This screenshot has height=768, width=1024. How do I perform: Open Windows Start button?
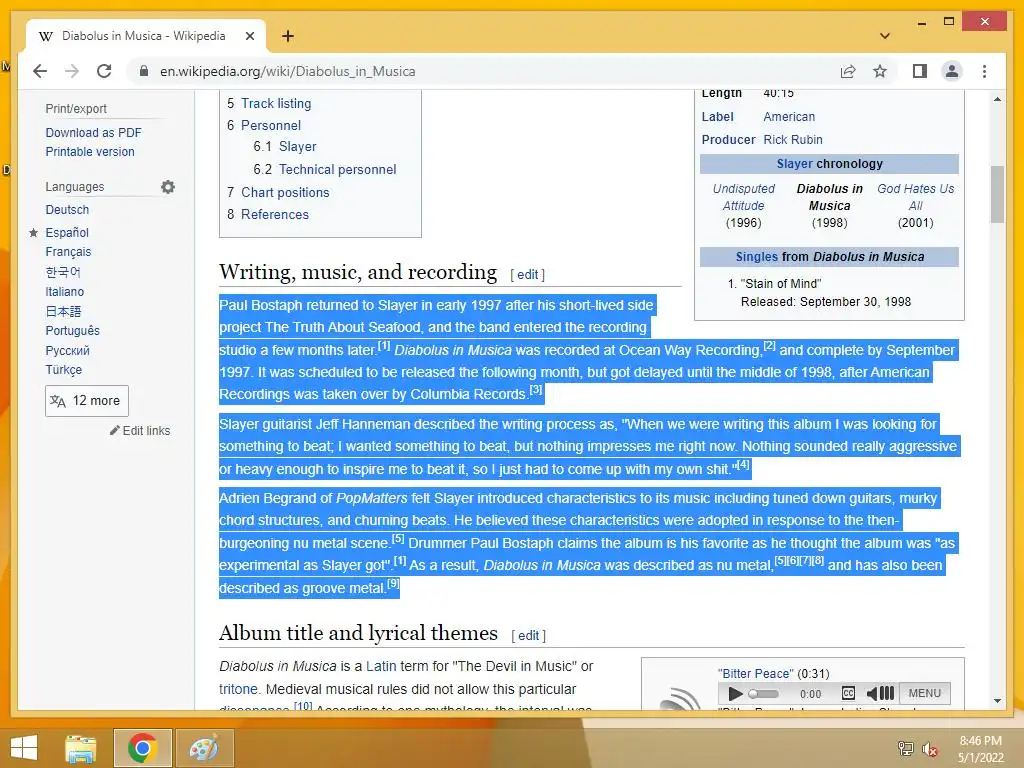24,748
